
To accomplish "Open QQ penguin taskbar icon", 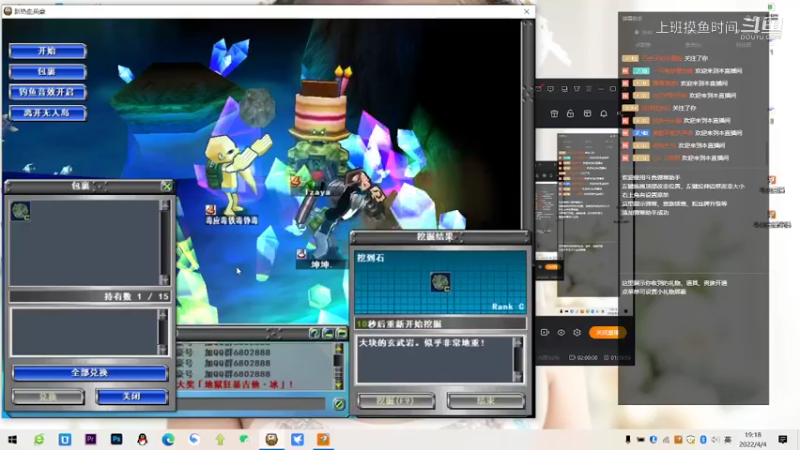I will [x=142, y=439].
